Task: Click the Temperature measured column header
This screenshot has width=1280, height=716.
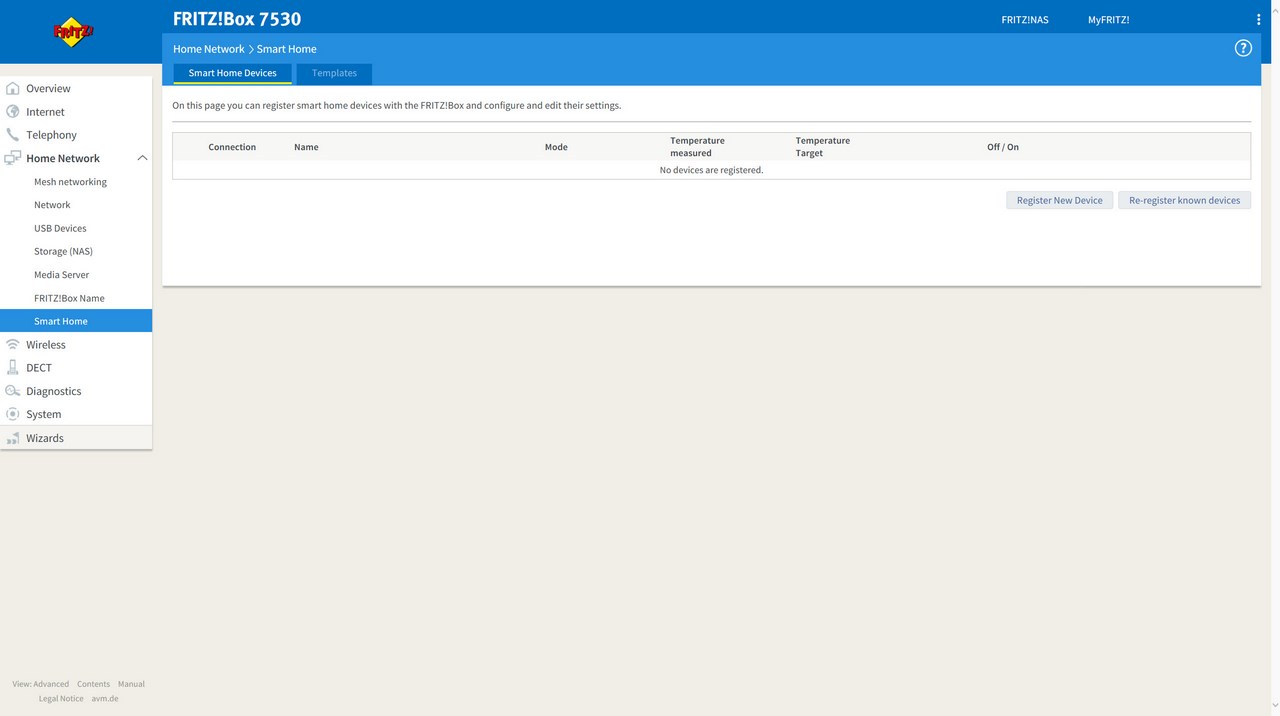Action: click(x=697, y=147)
